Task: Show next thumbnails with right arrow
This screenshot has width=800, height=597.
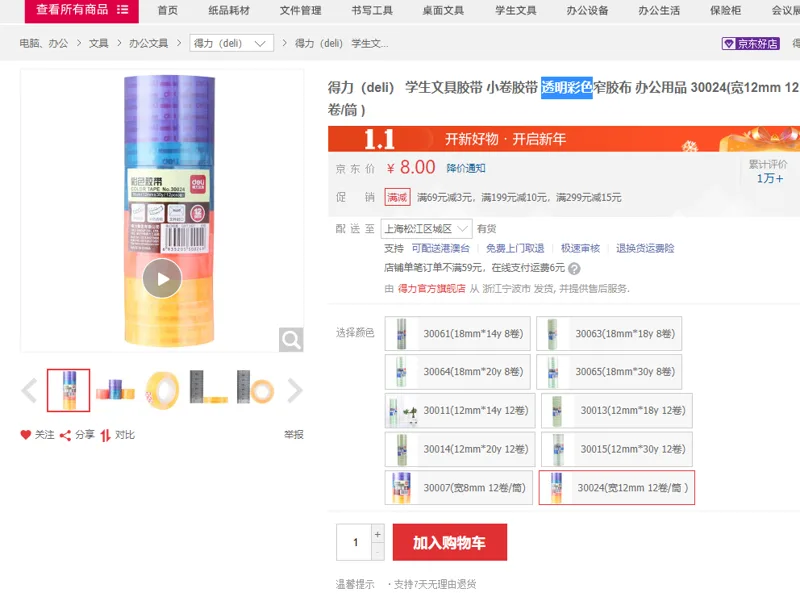Action: (x=295, y=390)
